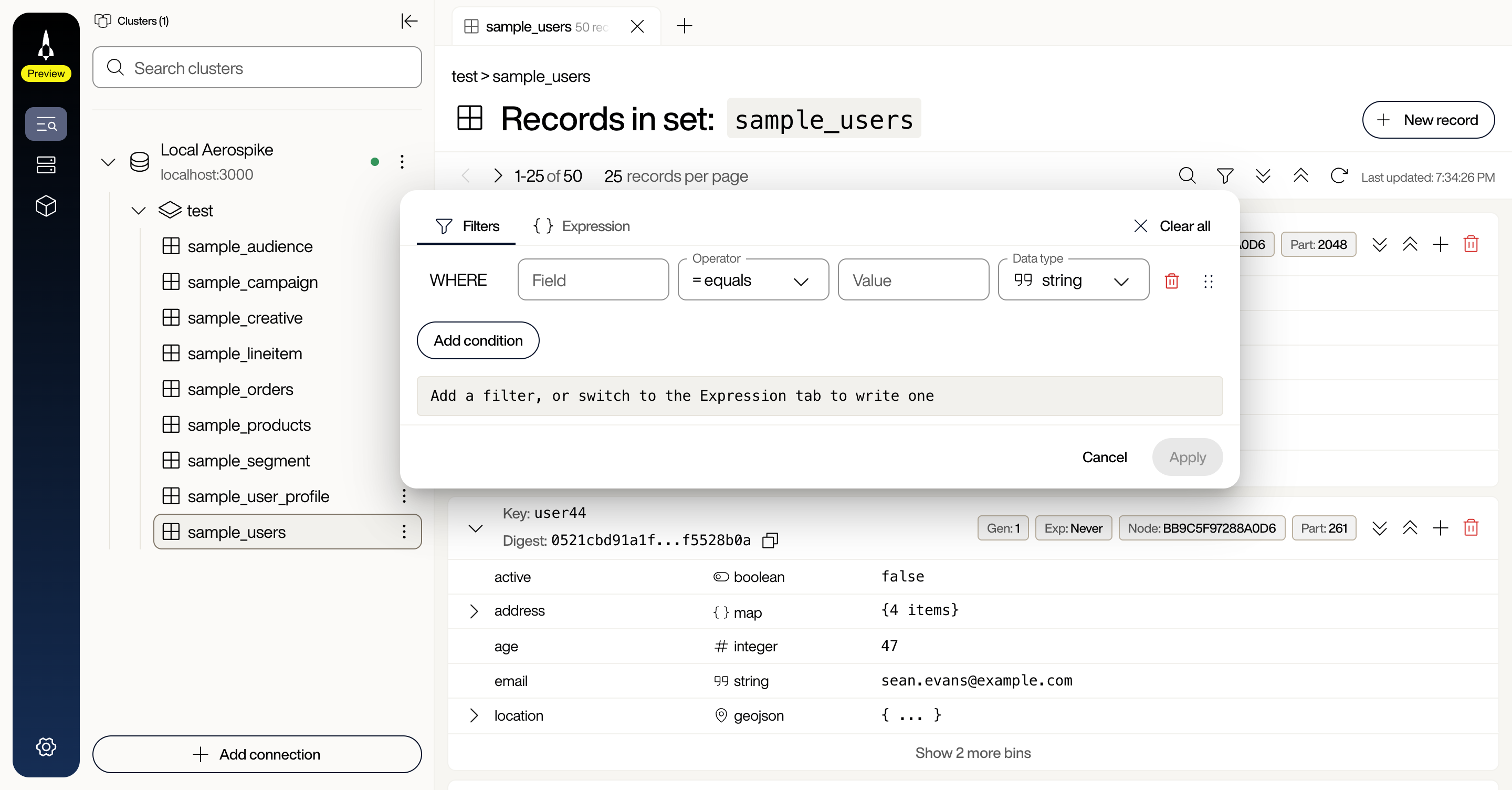Click email value sean.evans@example.com
The image size is (1512, 790).
click(976, 680)
